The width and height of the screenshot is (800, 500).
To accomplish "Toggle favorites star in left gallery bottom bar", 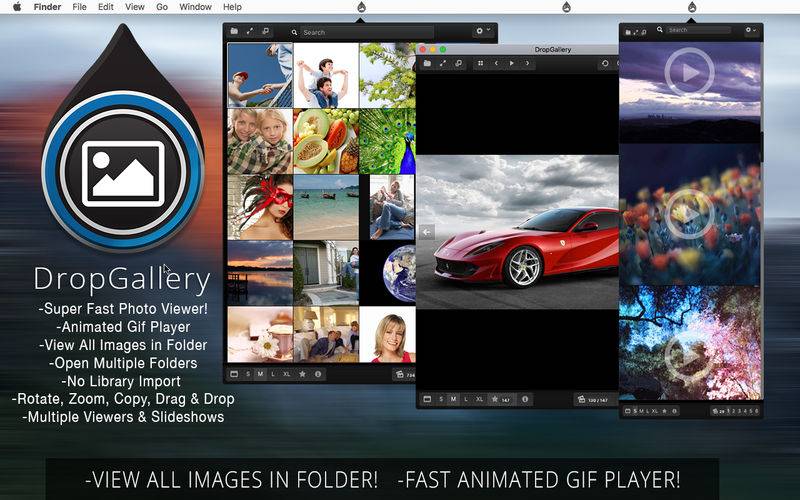I will click(302, 374).
